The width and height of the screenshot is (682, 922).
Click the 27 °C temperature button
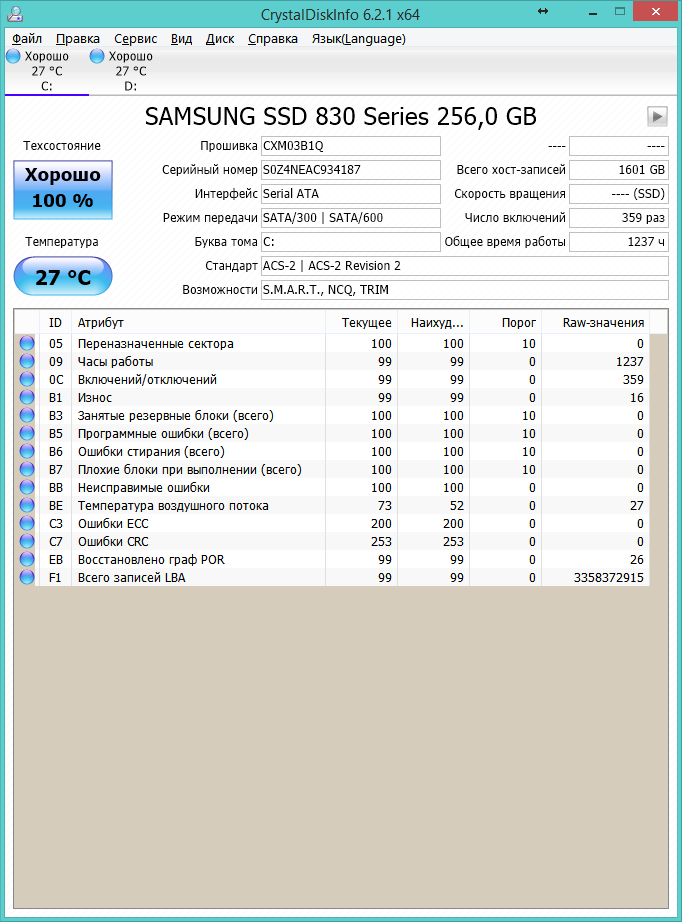point(63,276)
